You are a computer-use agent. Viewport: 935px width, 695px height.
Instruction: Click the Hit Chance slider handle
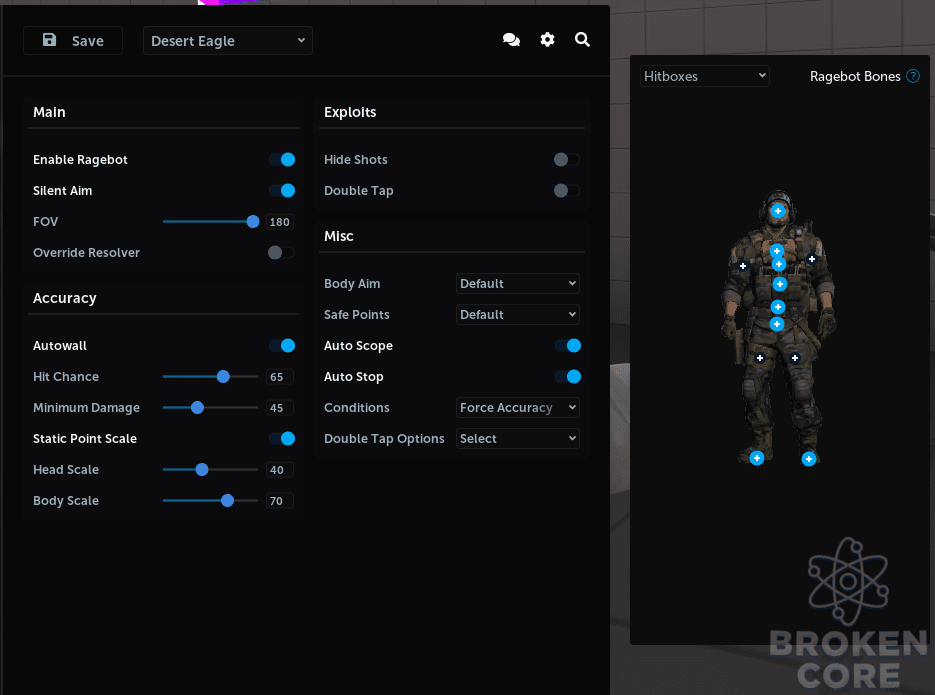(223, 377)
